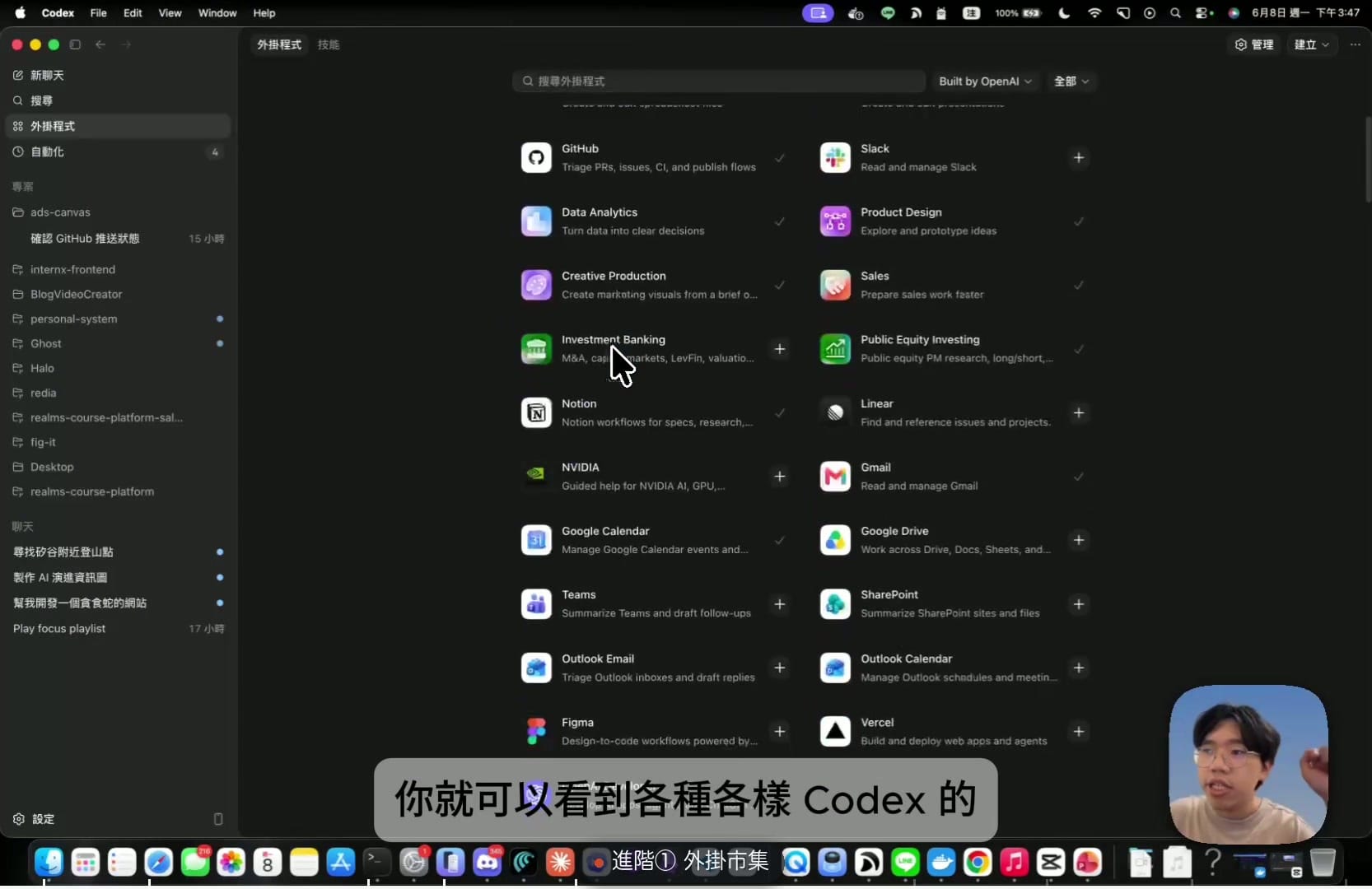The height and width of the screenshot is (889, 1372).
Task: Start a new chat 新聊天
Action: (x=118, y=75)
